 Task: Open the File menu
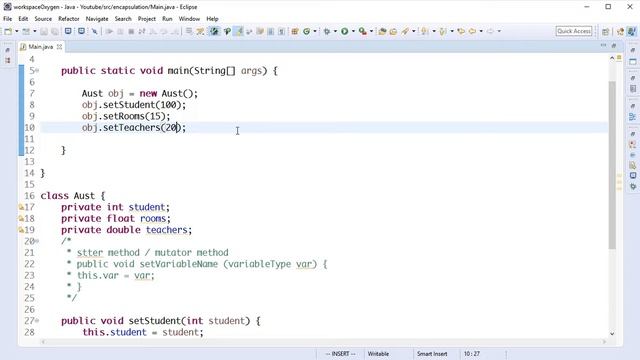pyautogui.click(x=7, y=19)
